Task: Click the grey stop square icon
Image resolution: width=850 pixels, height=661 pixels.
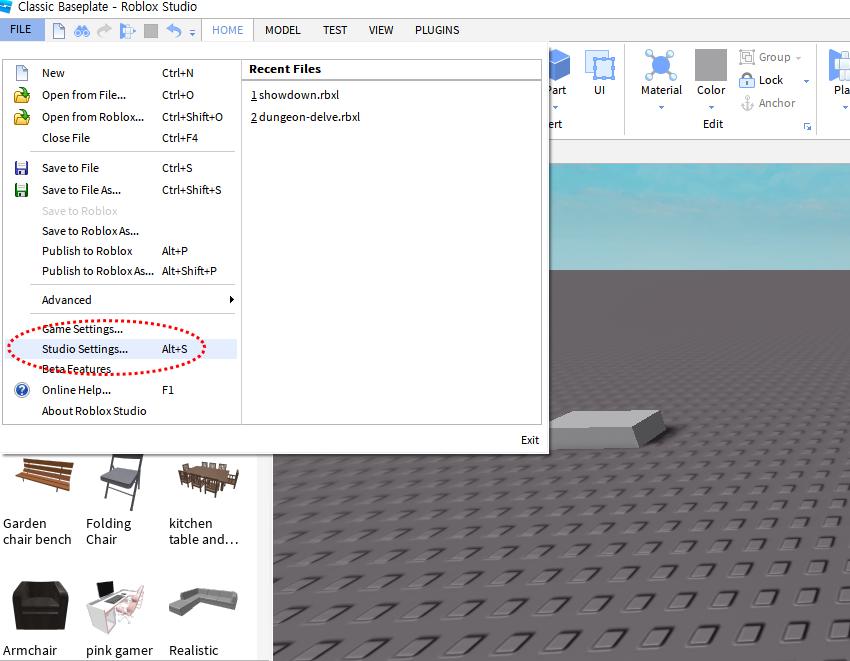Action: 151,31
